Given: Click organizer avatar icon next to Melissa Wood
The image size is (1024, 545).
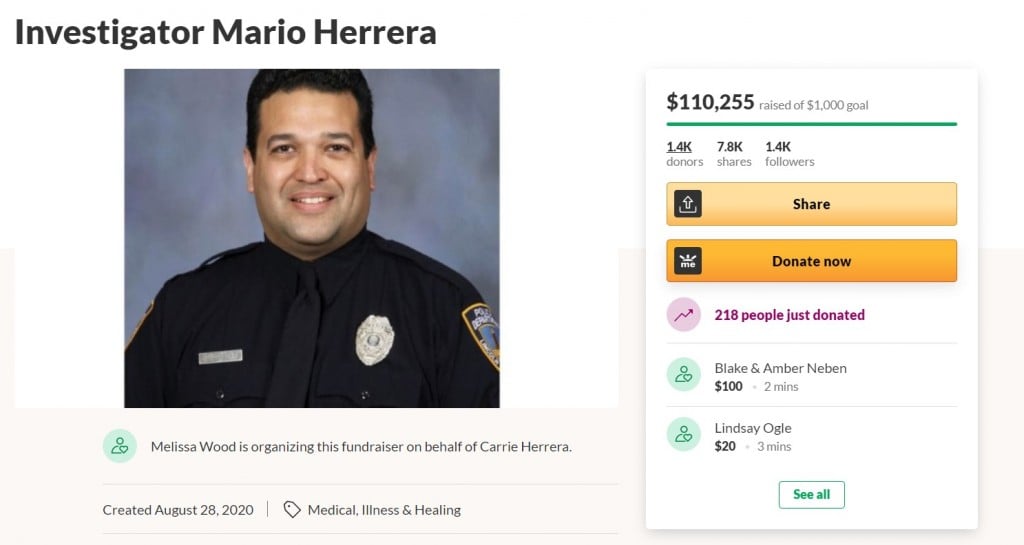Looking at the screenshot, I should coord(120,446).
